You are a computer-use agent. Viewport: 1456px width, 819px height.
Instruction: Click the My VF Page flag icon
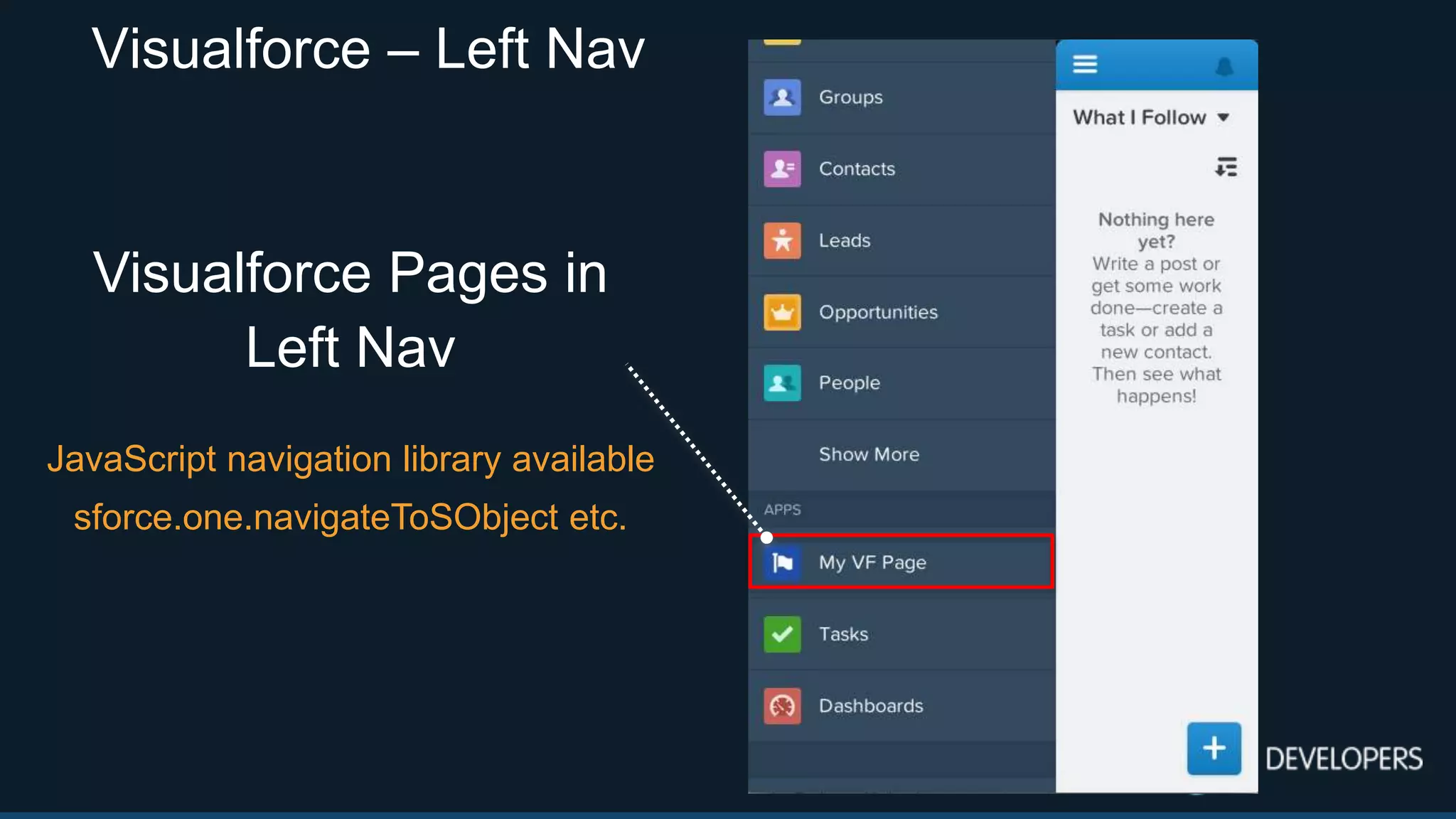click(x=782, y=563)
